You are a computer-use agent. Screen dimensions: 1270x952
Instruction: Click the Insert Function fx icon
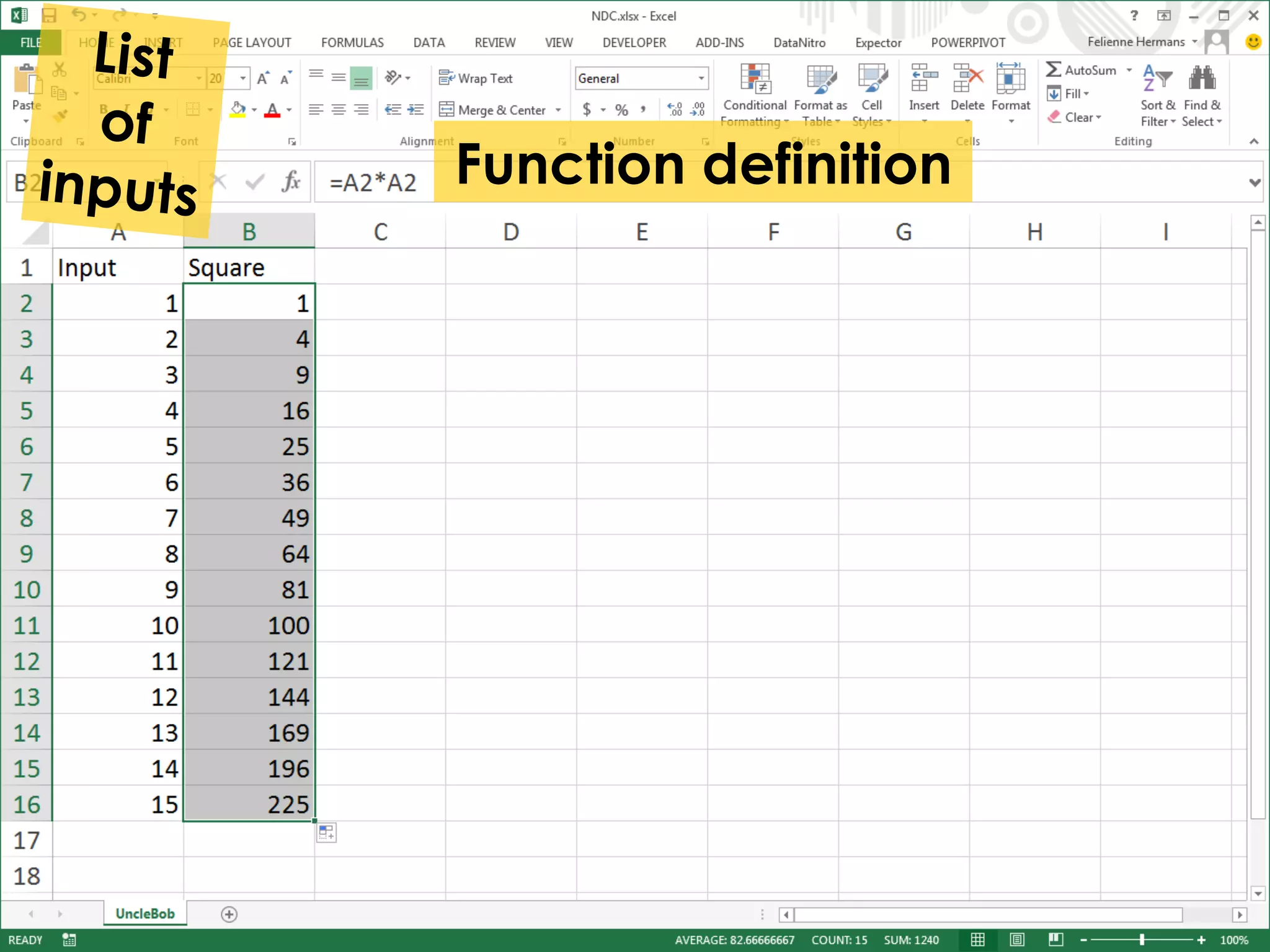[291, 182]
